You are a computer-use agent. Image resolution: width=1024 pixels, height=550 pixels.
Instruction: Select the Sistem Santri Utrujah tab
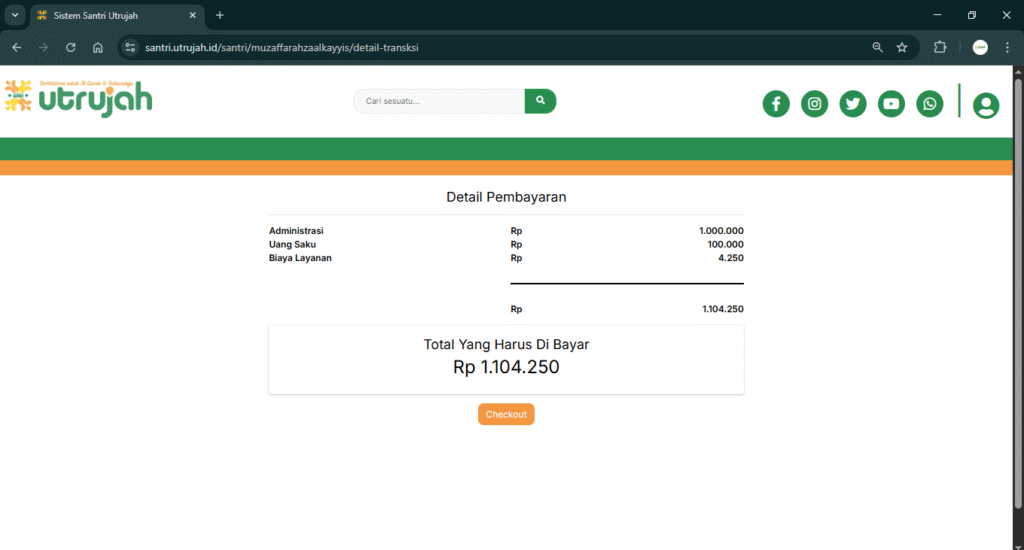110,15
